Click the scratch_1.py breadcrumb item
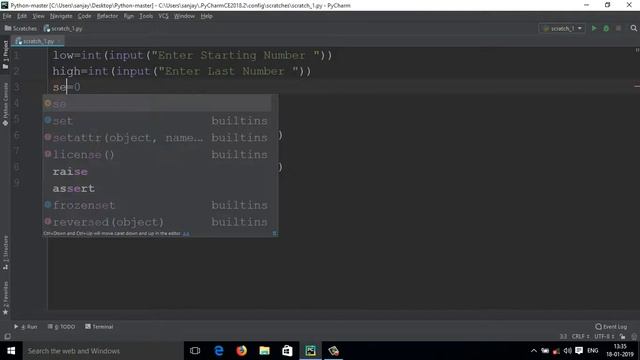640x360 pixels. [x=63, y=29]
